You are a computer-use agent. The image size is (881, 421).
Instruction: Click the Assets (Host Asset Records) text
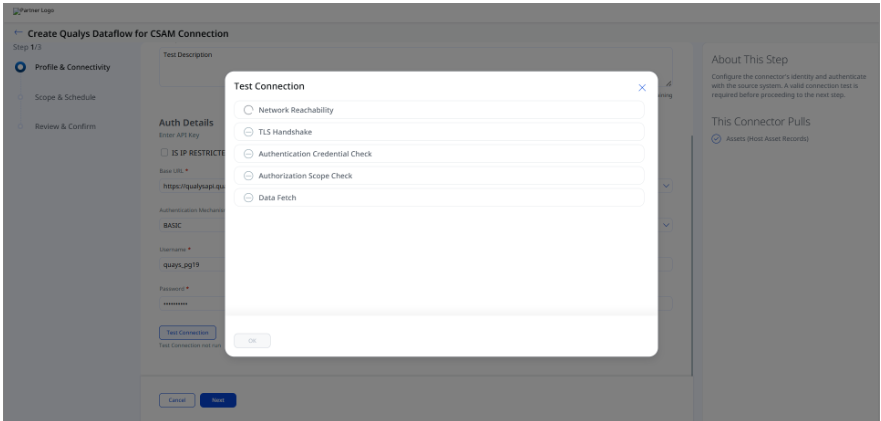767,139
